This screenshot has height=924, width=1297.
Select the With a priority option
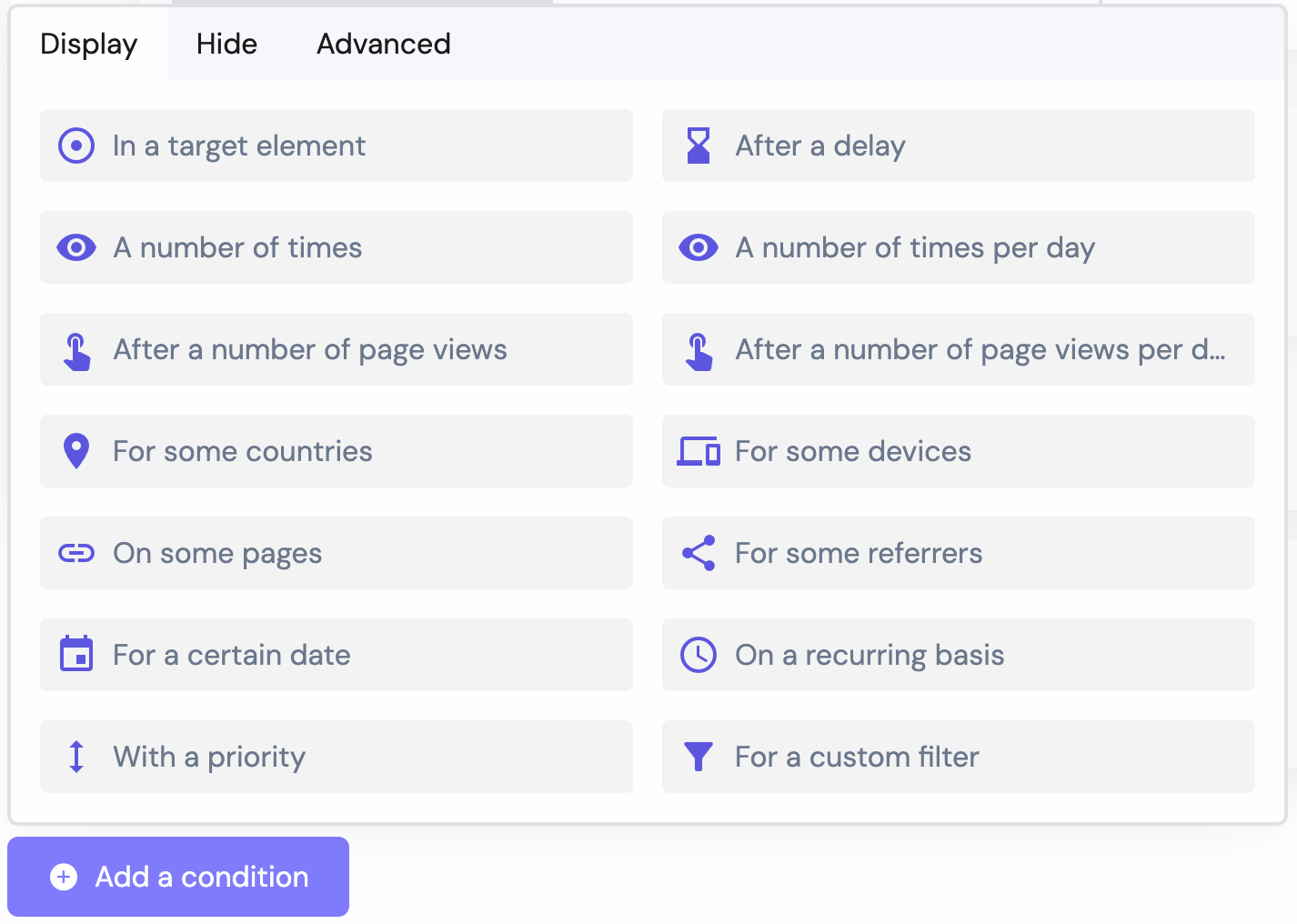(337, 757)
